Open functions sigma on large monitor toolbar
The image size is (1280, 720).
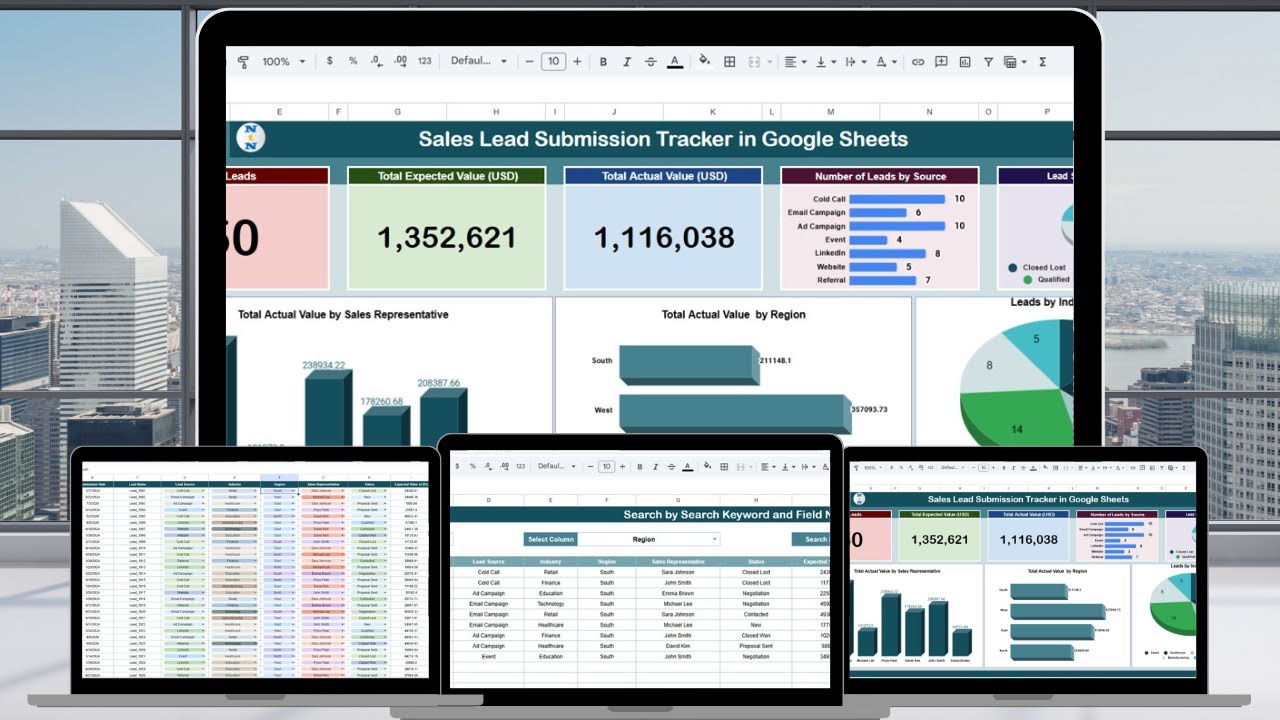pos(1042,62)
